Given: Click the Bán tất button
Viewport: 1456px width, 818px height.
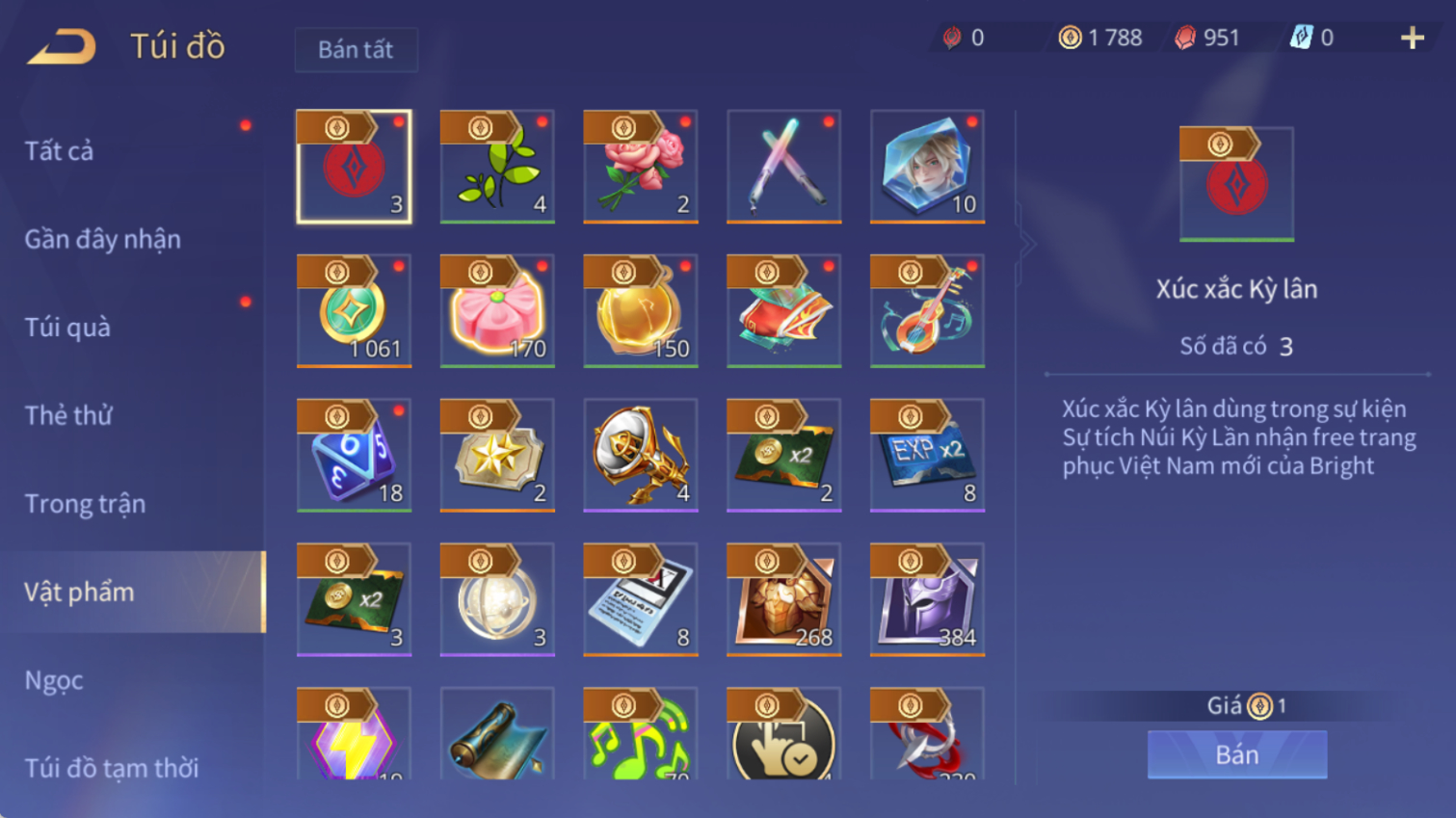Looking at the screenshot, I should [x=356, y=50].
